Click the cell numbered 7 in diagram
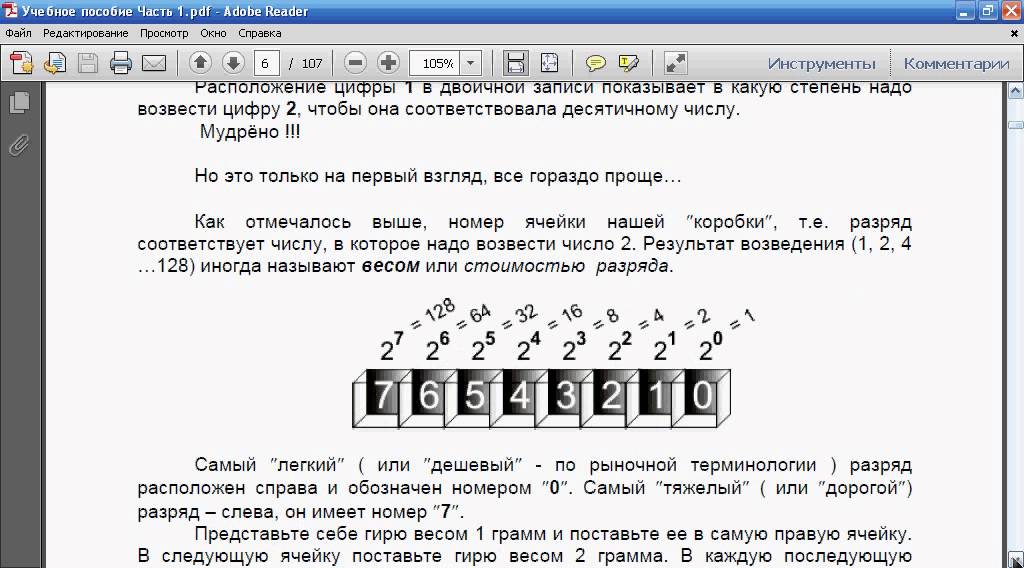The width and height of the screenshot is (1024, 568). pyautogui.click(x=382, y=394)
